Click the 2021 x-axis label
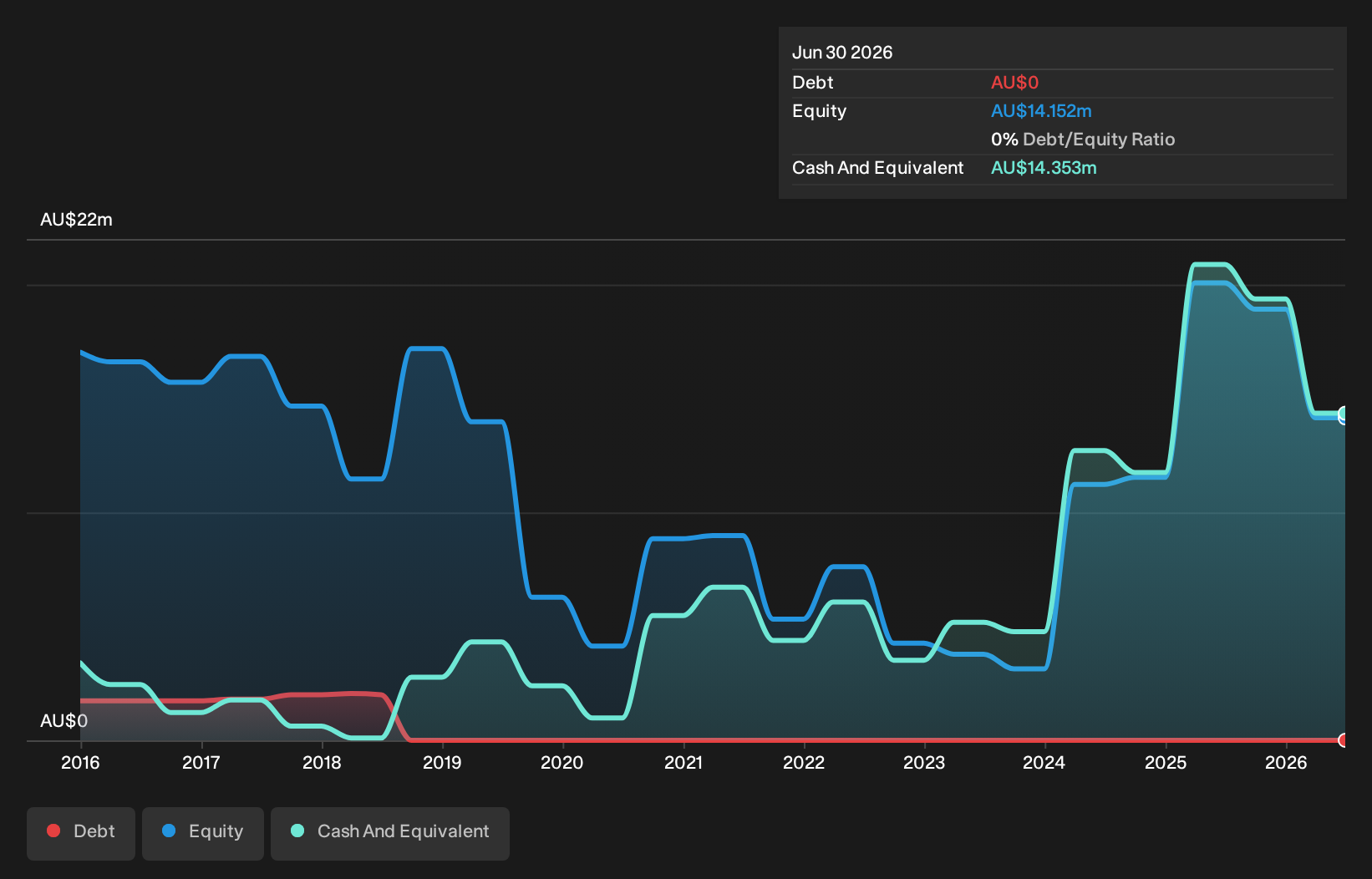The height and width of the screenshot is (879, 1372). [683, 762]
